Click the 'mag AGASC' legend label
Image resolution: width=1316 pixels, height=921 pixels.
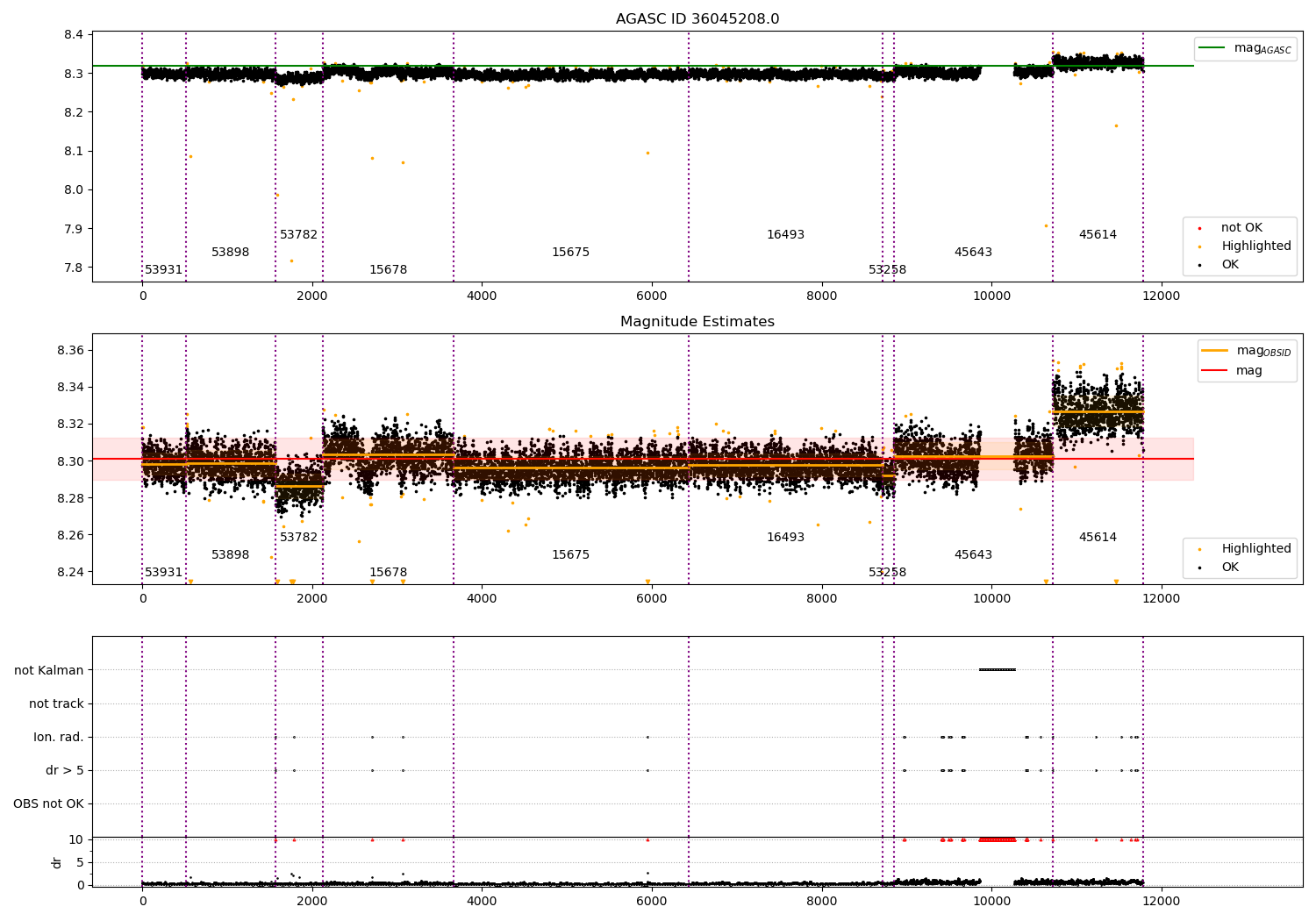[x=1262, y=48]
